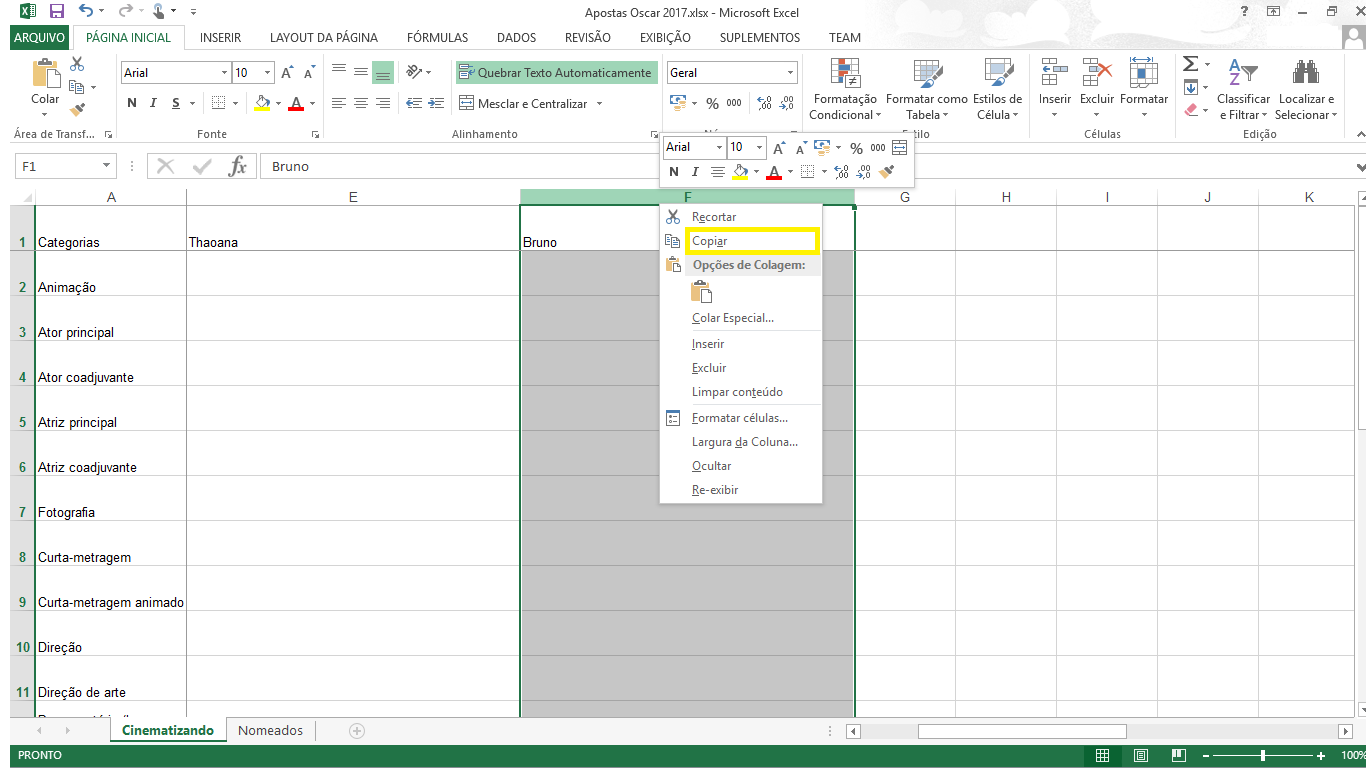Undo last action in quick access toolbar
Screen dimensions: 1366x768
pyautogui.click(x=86, y=12)
